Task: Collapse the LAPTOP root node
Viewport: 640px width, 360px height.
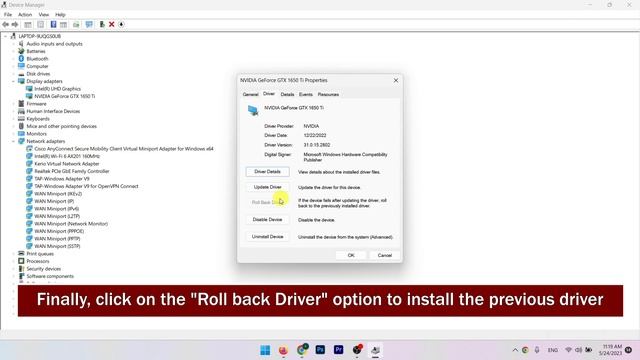Action: click(x=6, y=36)
